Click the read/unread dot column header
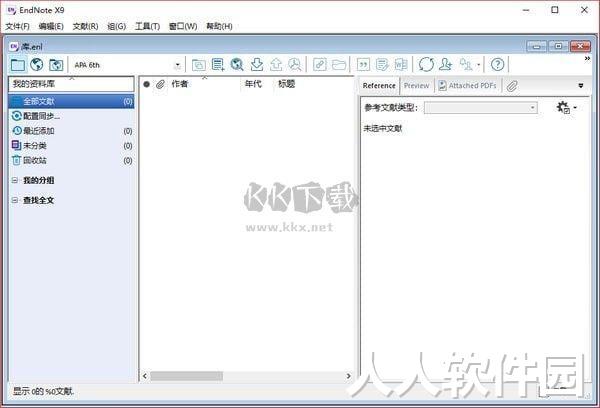Screen dimensions: 600x408 tap(147, 84)
